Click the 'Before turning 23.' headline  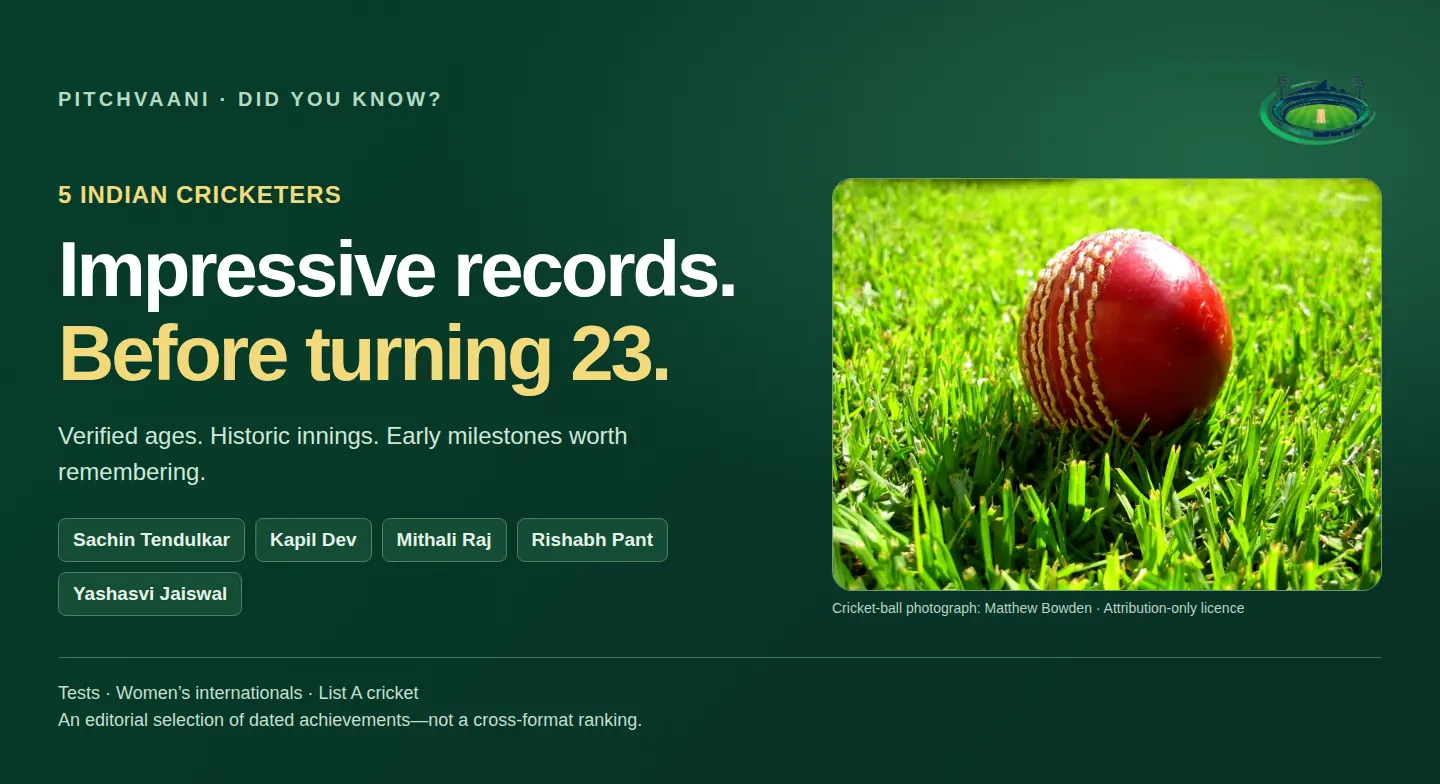pyautogui.click(x=364, y=354)
